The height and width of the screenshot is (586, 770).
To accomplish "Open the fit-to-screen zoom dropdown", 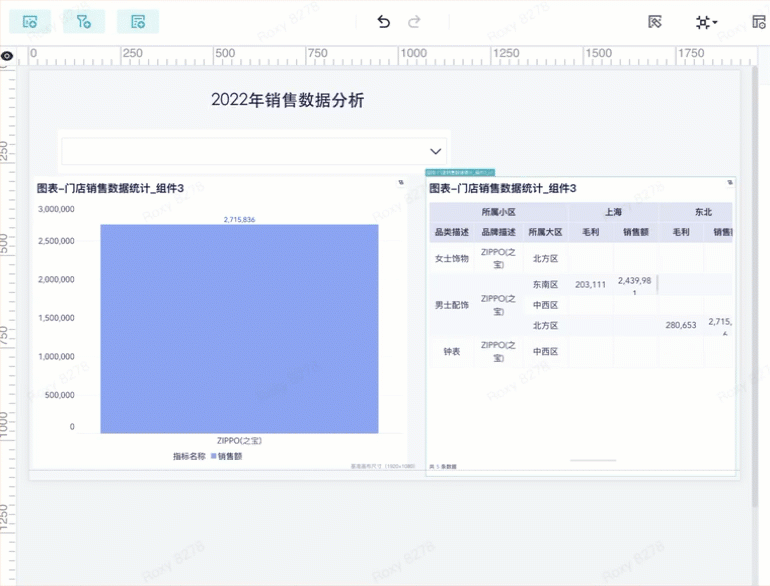I will pos(706,22).
